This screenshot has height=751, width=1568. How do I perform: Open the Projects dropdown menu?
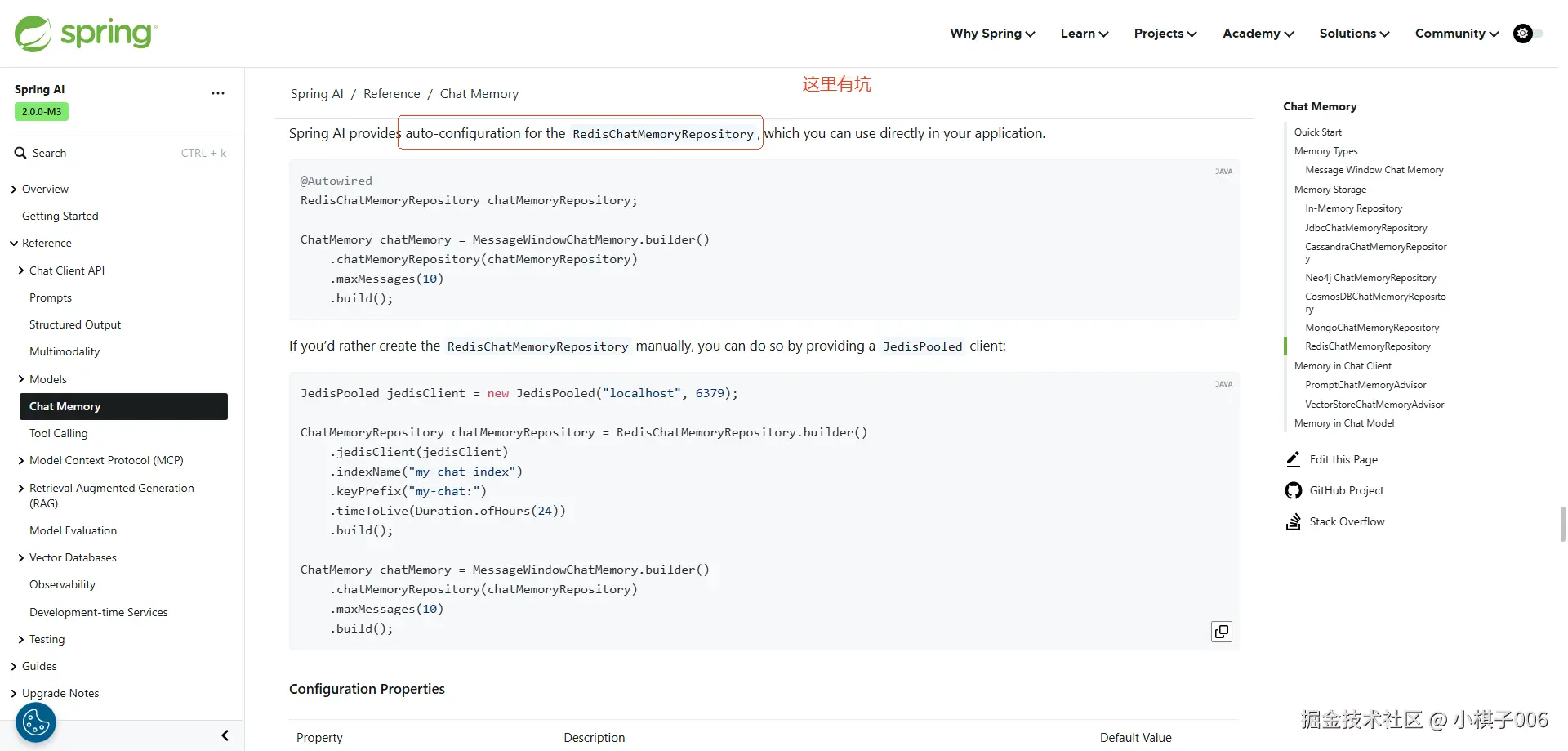click(1165, 34)
